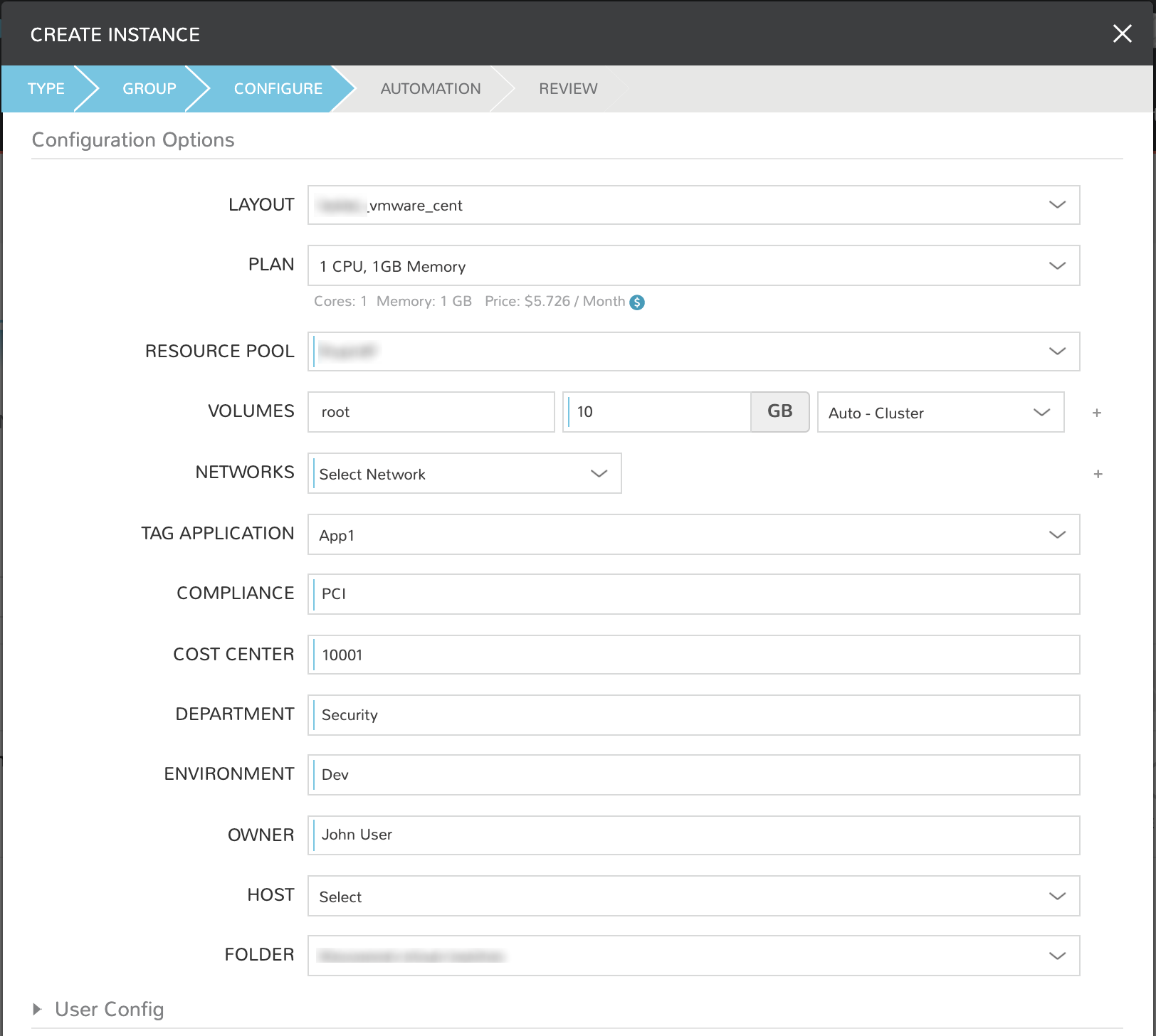Screen dimensions: 1156x1036
Task: Switch to the Review step
Action: (x=567, y=89)
